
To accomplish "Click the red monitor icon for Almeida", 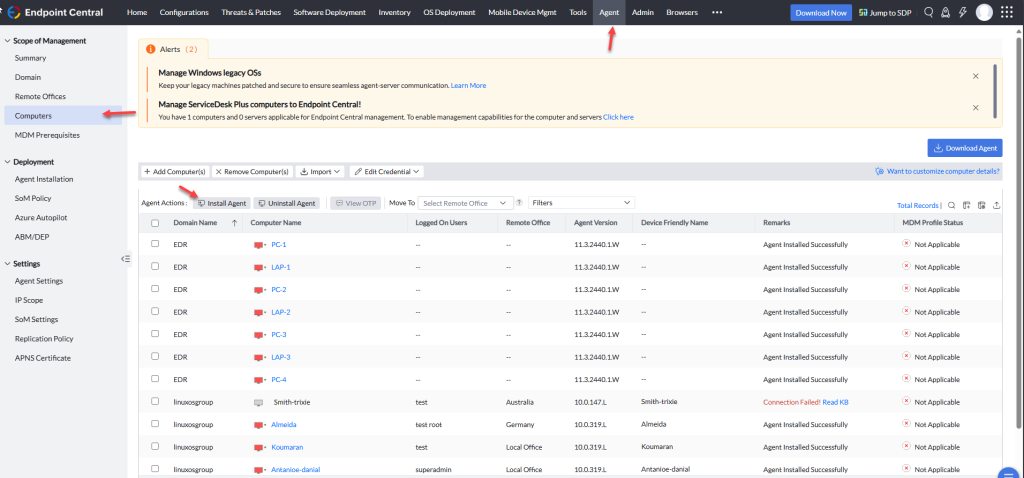I will pos(259,425).
